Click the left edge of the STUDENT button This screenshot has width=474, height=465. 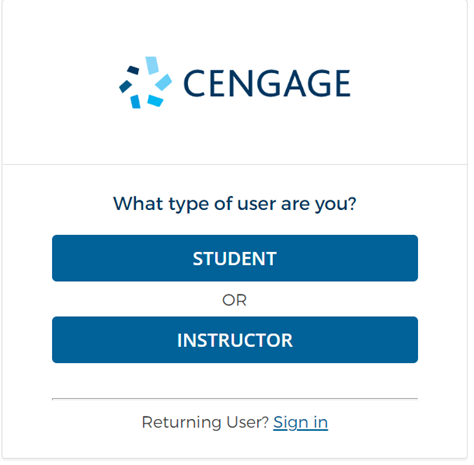coord(54,258)
